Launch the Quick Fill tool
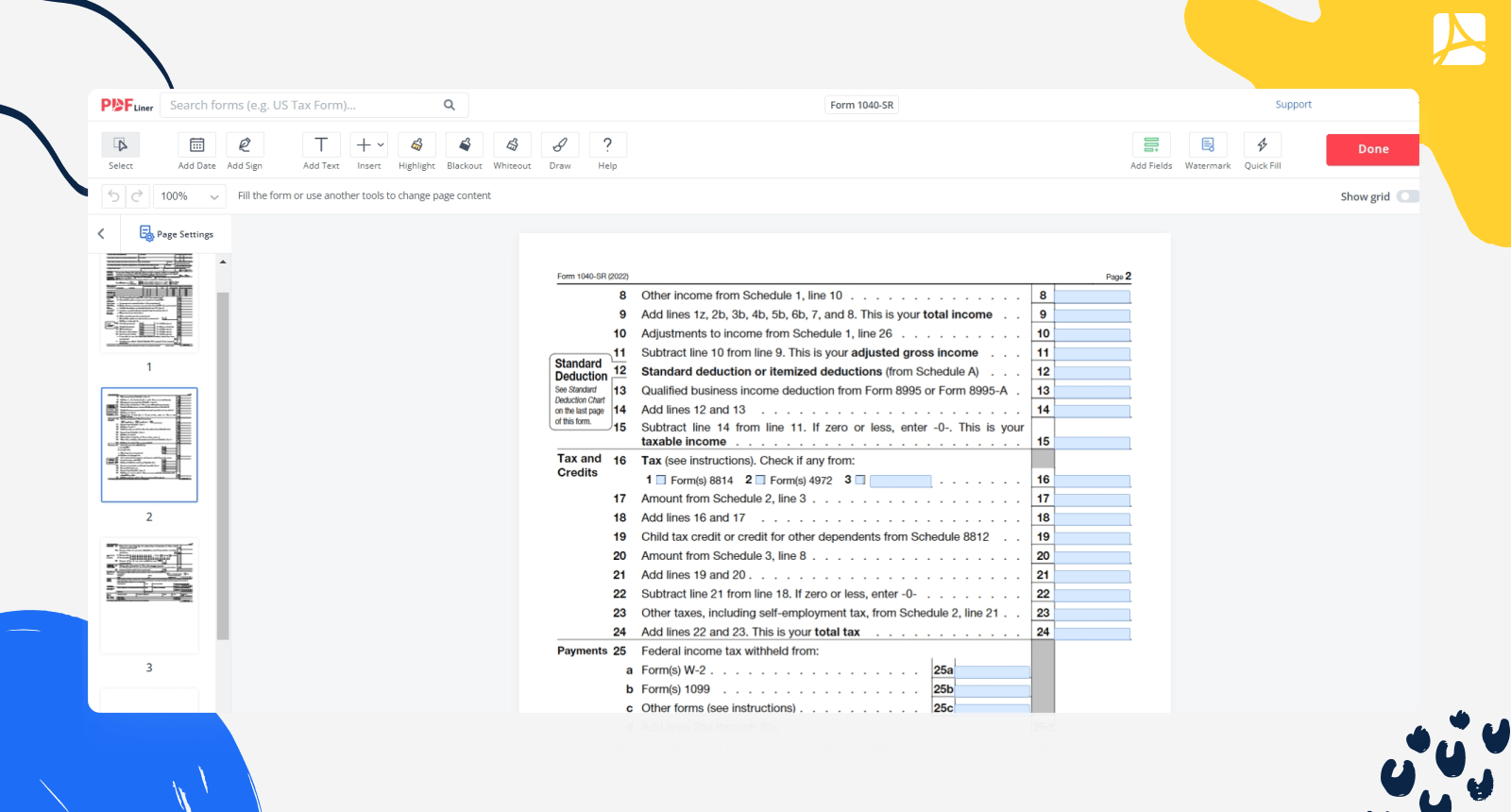Viewport: 1511px width, 812px height. point(1263,144)
